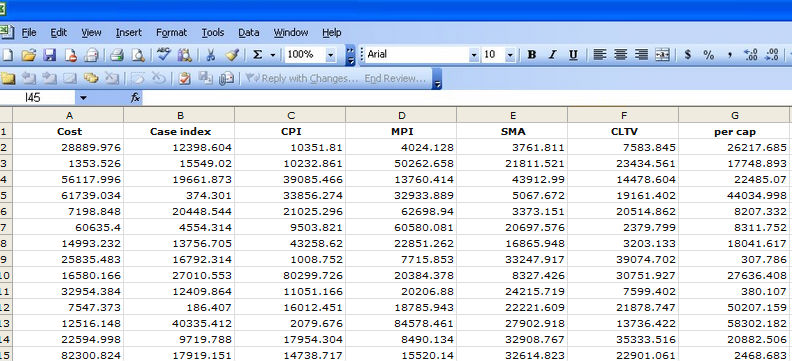792x361 pixels.
Task: Click the reviewing toolbar yellow folder icon
Action: [8, 78]
